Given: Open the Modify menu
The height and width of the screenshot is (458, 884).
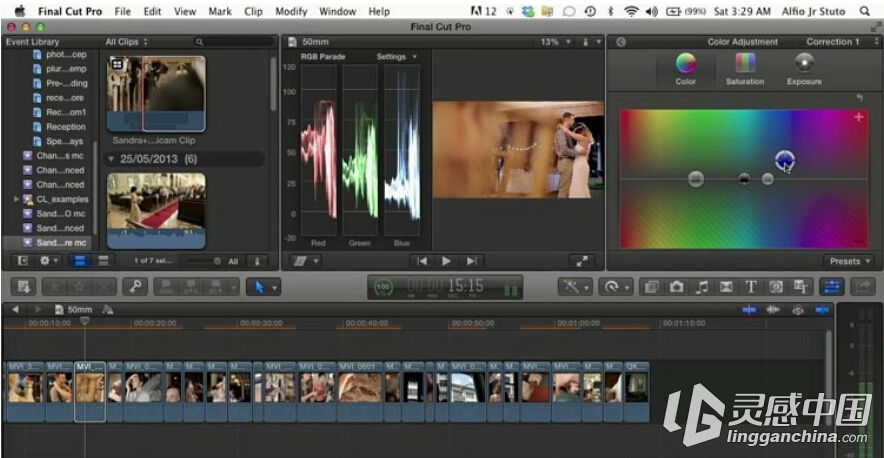Looking at the screenshot, I should (x=291, y=11).
